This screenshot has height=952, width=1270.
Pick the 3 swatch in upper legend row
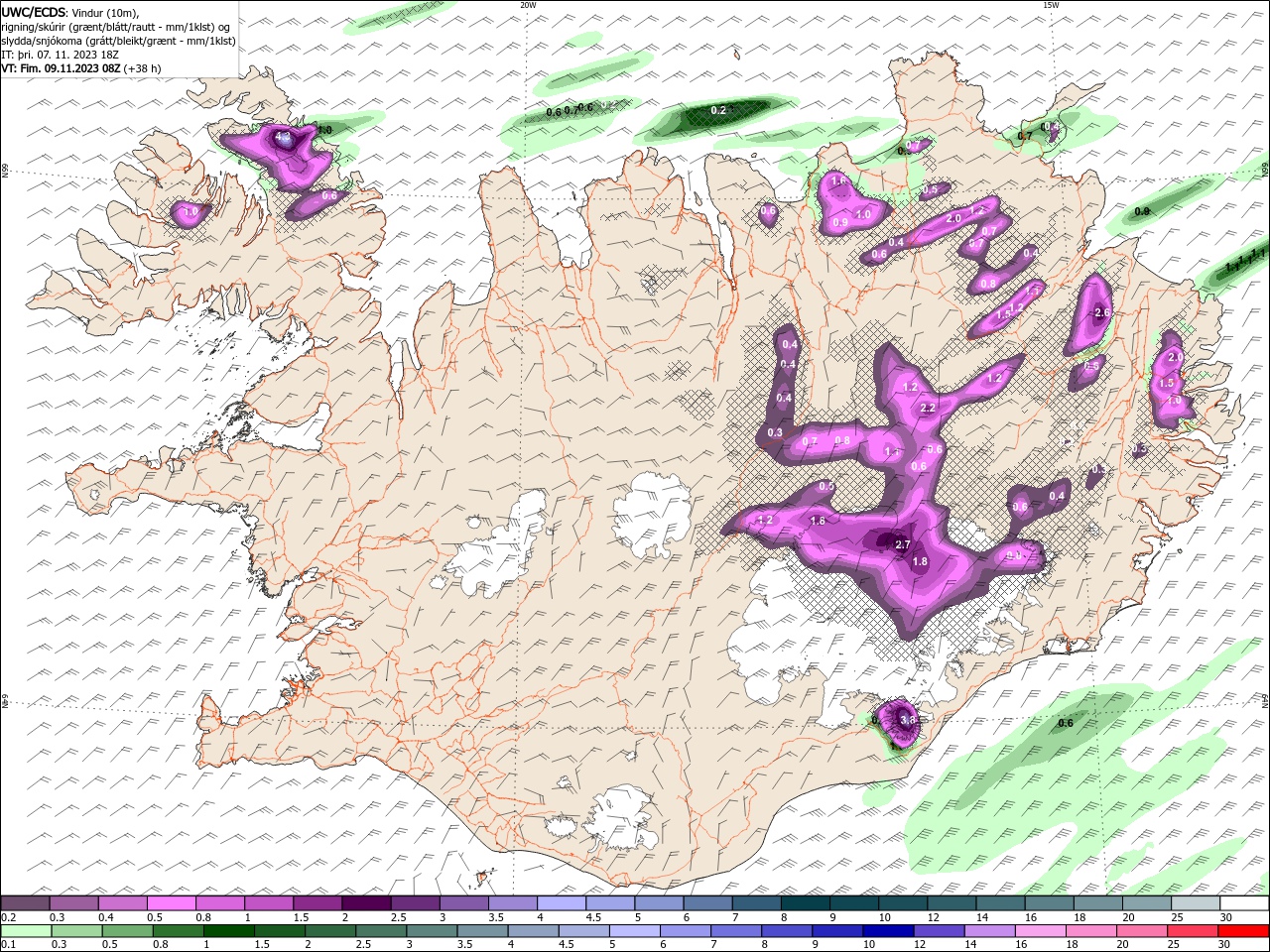[462, 903]
